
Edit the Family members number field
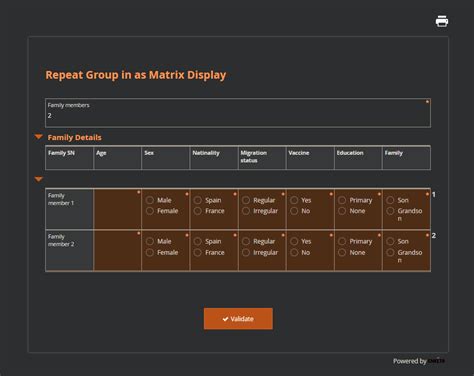tap(238, 113)
